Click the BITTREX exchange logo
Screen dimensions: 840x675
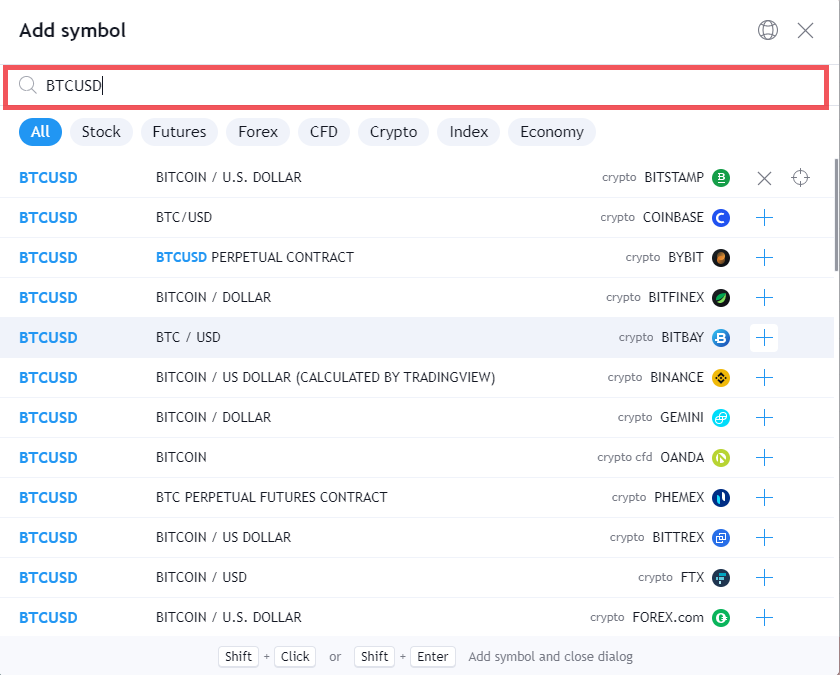[721, 537]
